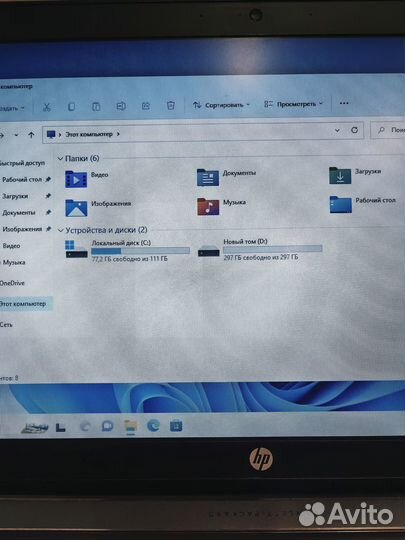This screenshot has width=405, height=540.
Task: Select the Новый том (D:) drive
Action: click(x=260, y=249)
